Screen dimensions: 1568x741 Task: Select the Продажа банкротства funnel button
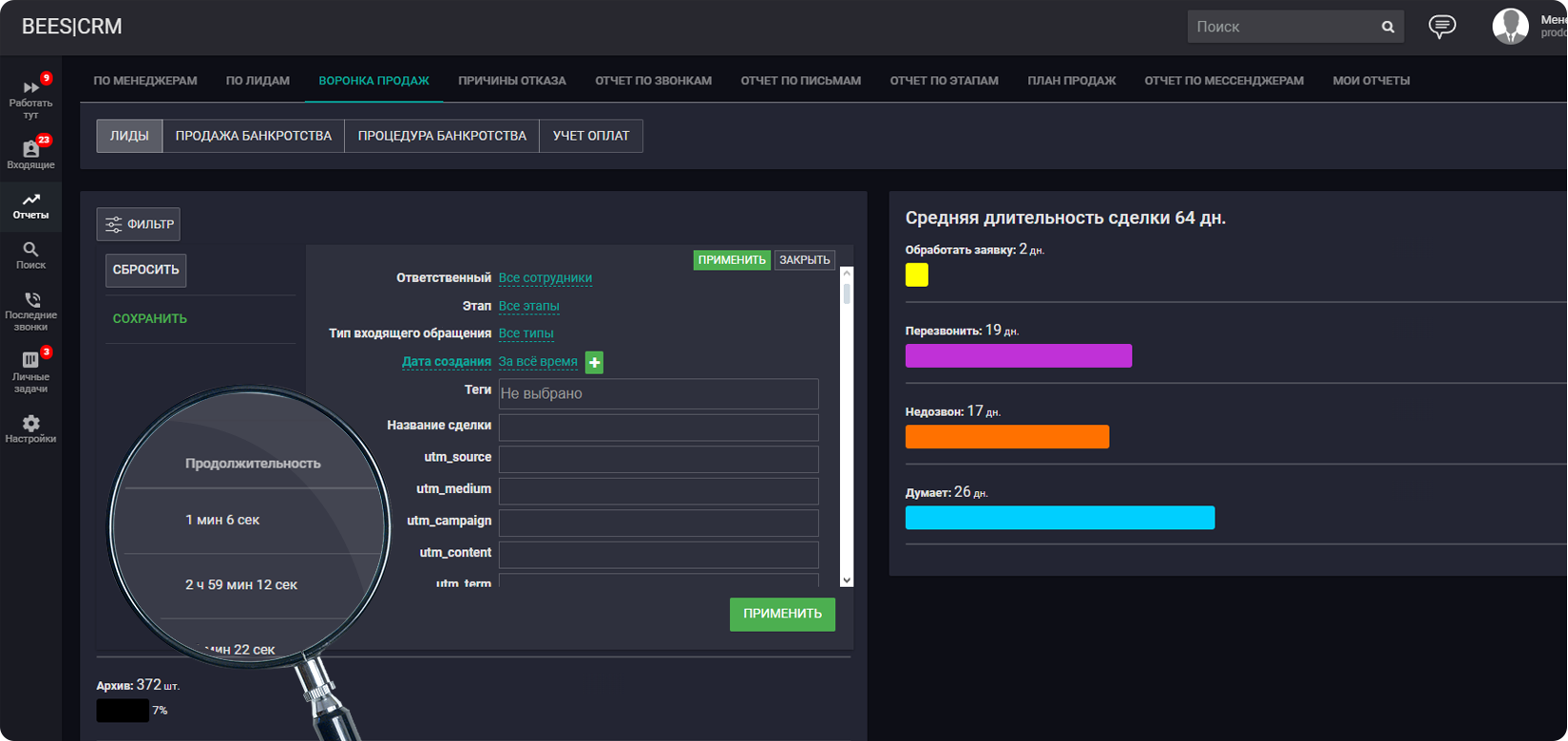[254, 136]
